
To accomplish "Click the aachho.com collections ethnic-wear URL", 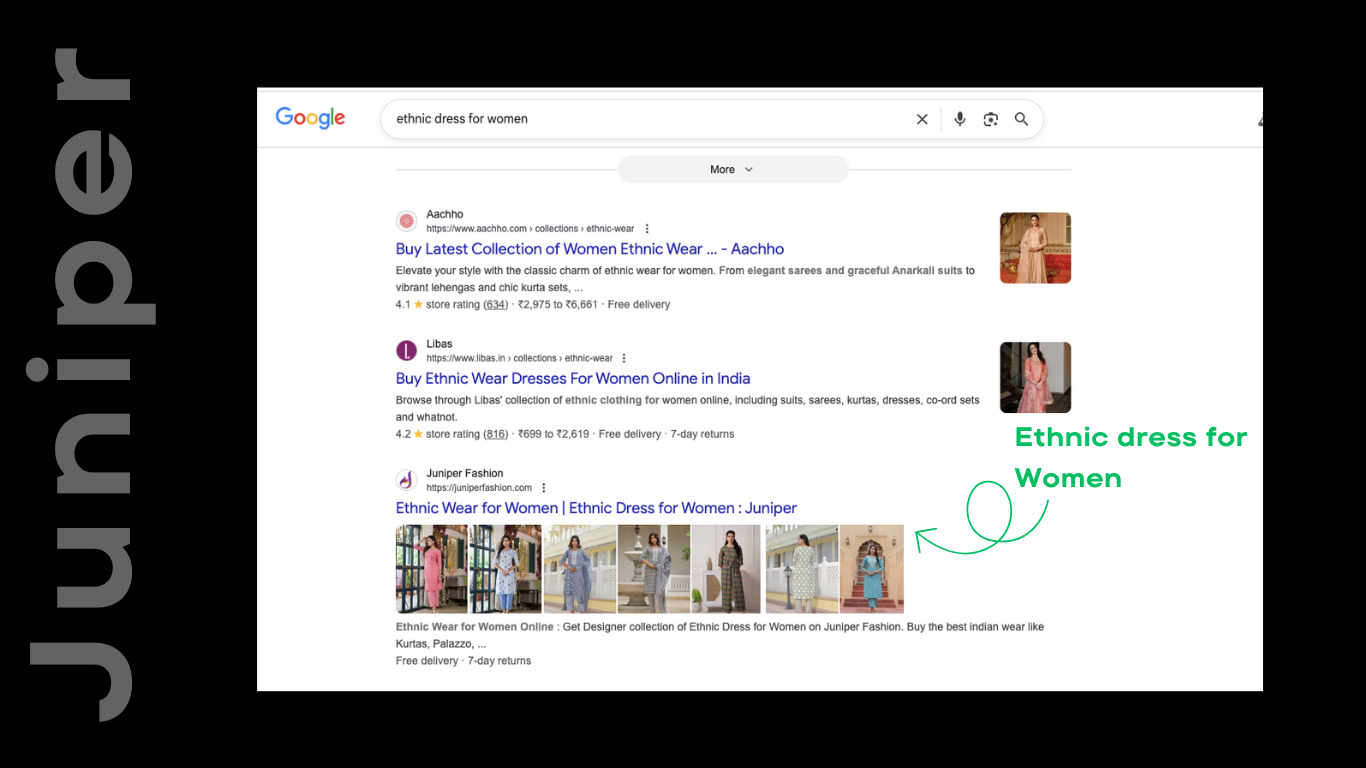I will (x=530, y=229).
